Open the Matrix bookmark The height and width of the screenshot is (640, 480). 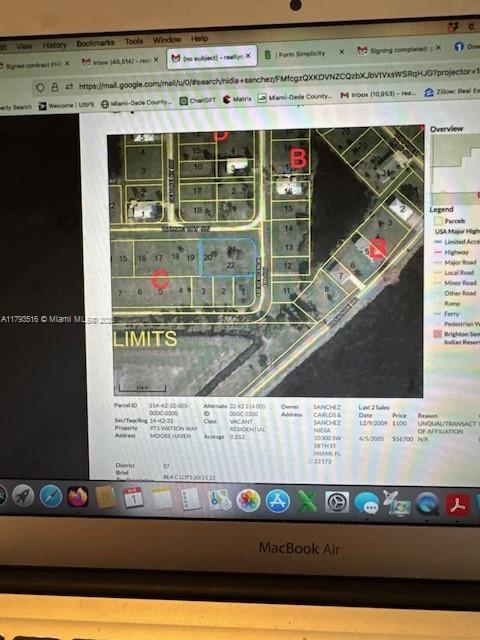pyautogui.click(x=237, y=99)
